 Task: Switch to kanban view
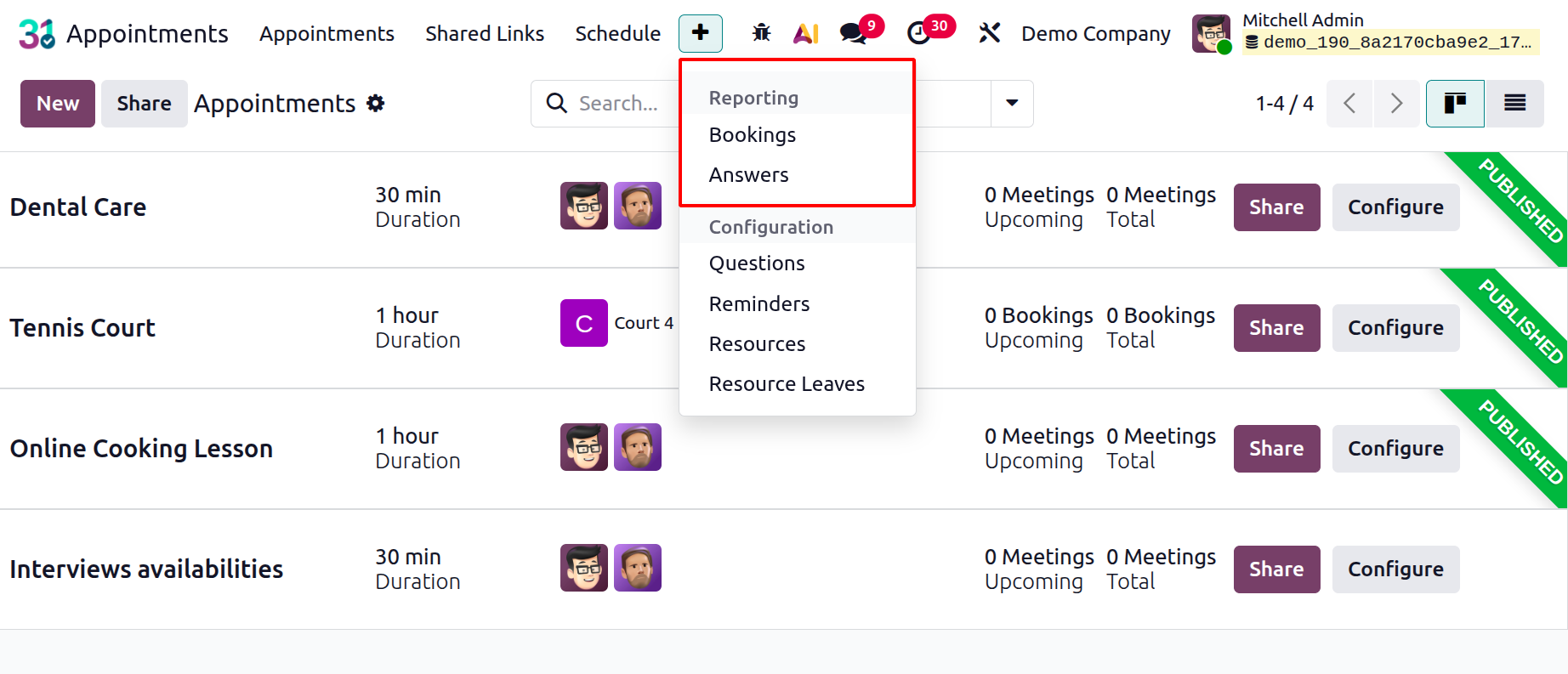[x=1455, y=104]
